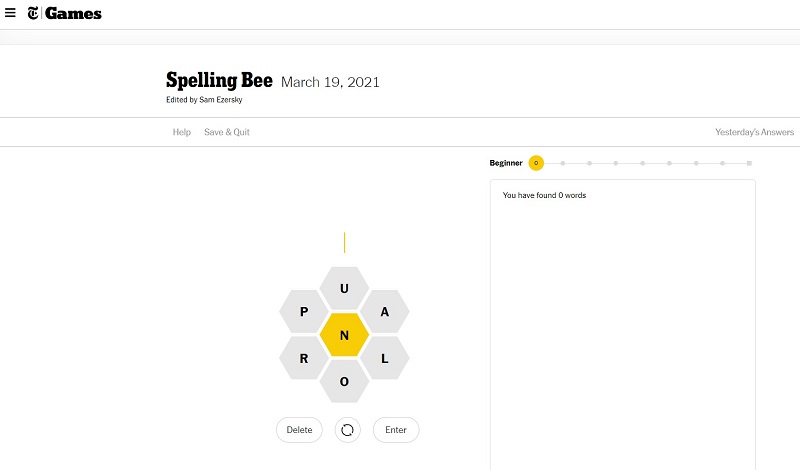Submit the word with the Enter button

396,430
